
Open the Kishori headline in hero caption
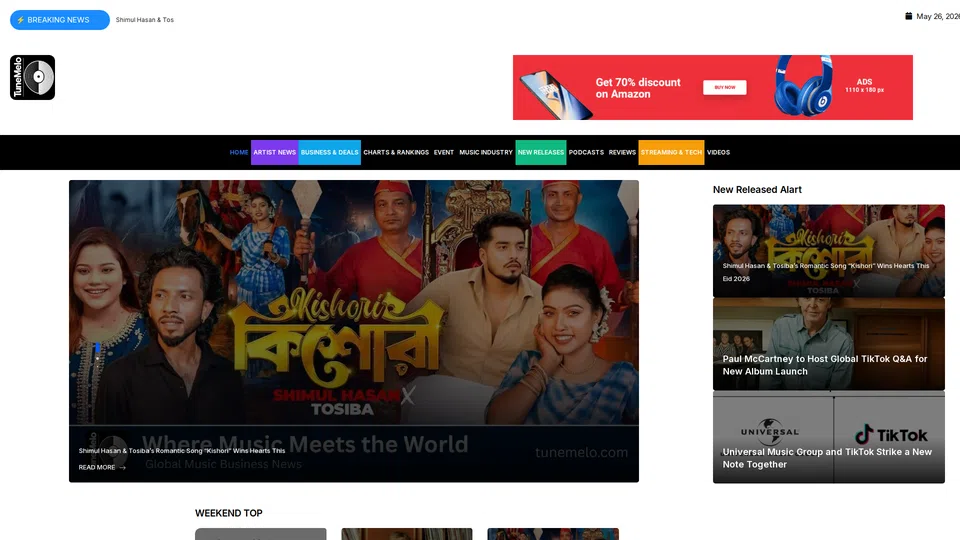pyautogui.click(x=182, y=451)
